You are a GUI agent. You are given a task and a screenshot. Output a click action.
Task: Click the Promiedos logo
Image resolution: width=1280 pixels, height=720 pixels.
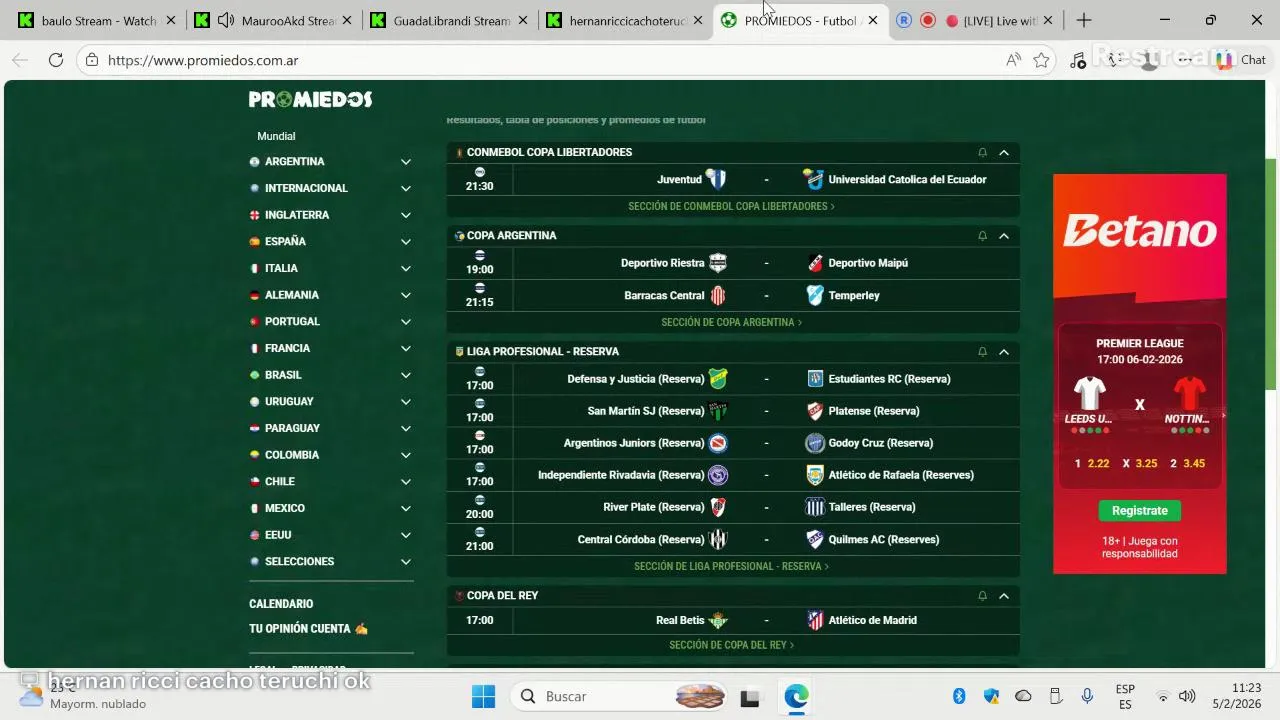pos(310,99)
